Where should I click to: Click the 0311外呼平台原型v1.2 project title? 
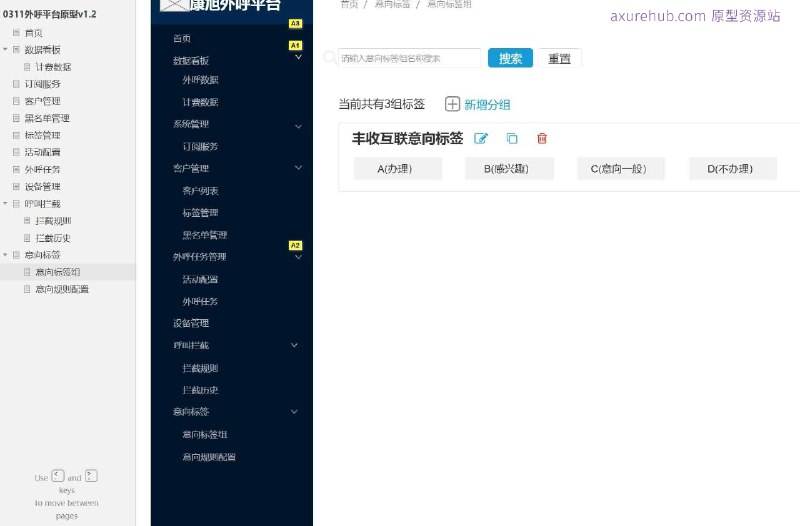click(49, 14)
